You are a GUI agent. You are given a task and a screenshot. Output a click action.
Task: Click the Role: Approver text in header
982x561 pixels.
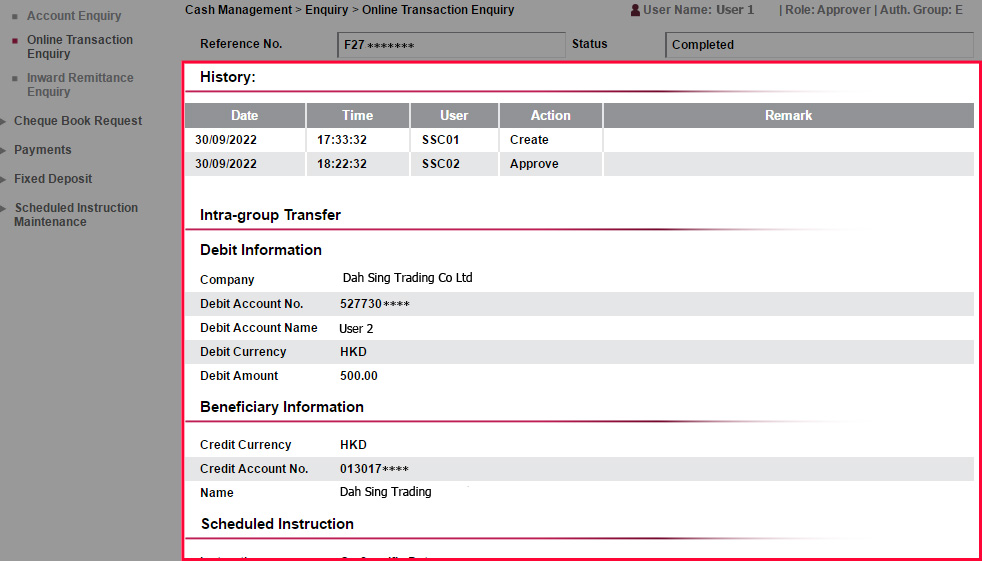pyautogui.click(x=829, y=10)
